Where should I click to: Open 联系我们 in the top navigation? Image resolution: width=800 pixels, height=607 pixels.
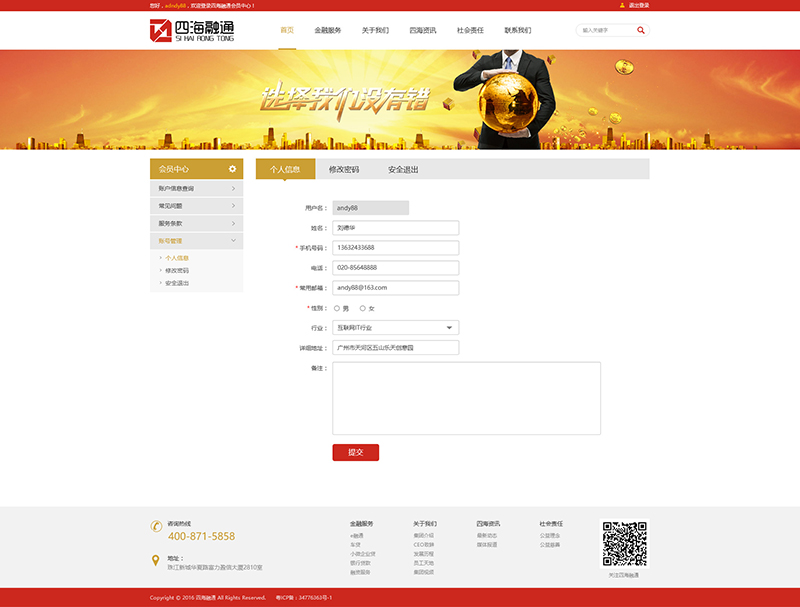pyautogui.click(x=517, y=31)
